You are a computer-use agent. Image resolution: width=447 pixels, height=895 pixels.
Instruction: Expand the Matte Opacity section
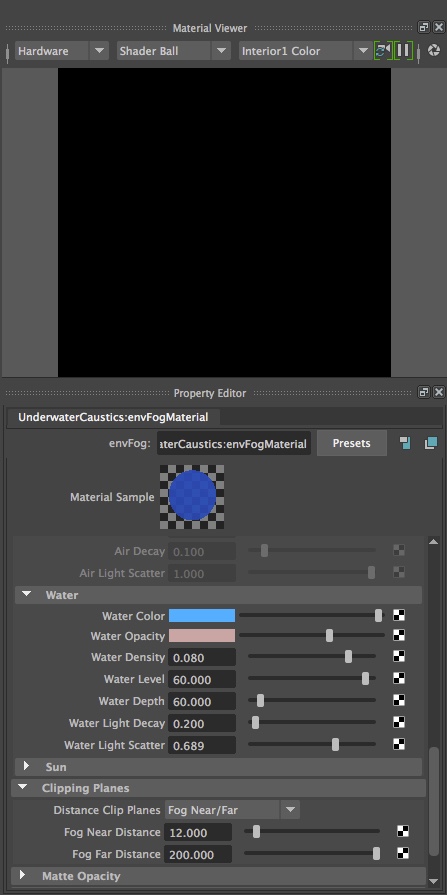click(22, 874)
